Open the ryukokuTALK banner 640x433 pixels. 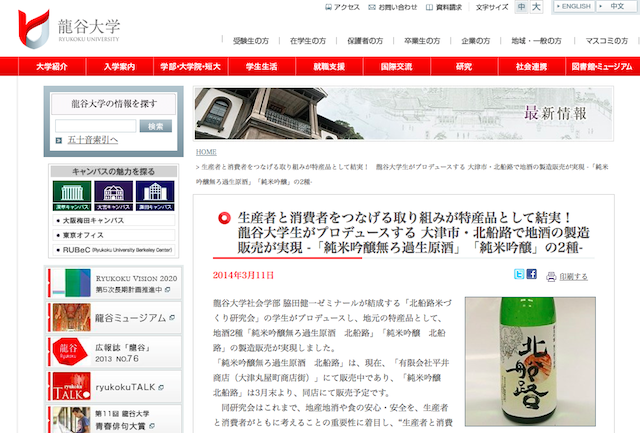click(114, 386)
